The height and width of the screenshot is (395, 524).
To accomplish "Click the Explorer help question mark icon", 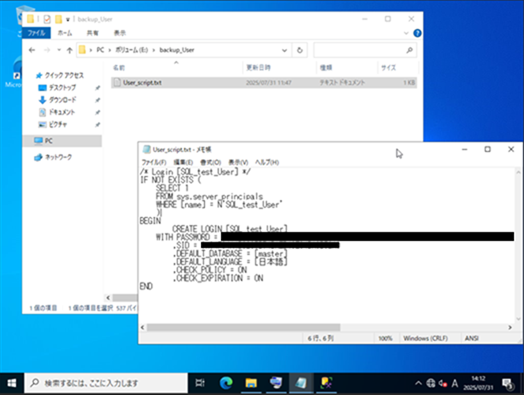I will [x=417, y=33].
